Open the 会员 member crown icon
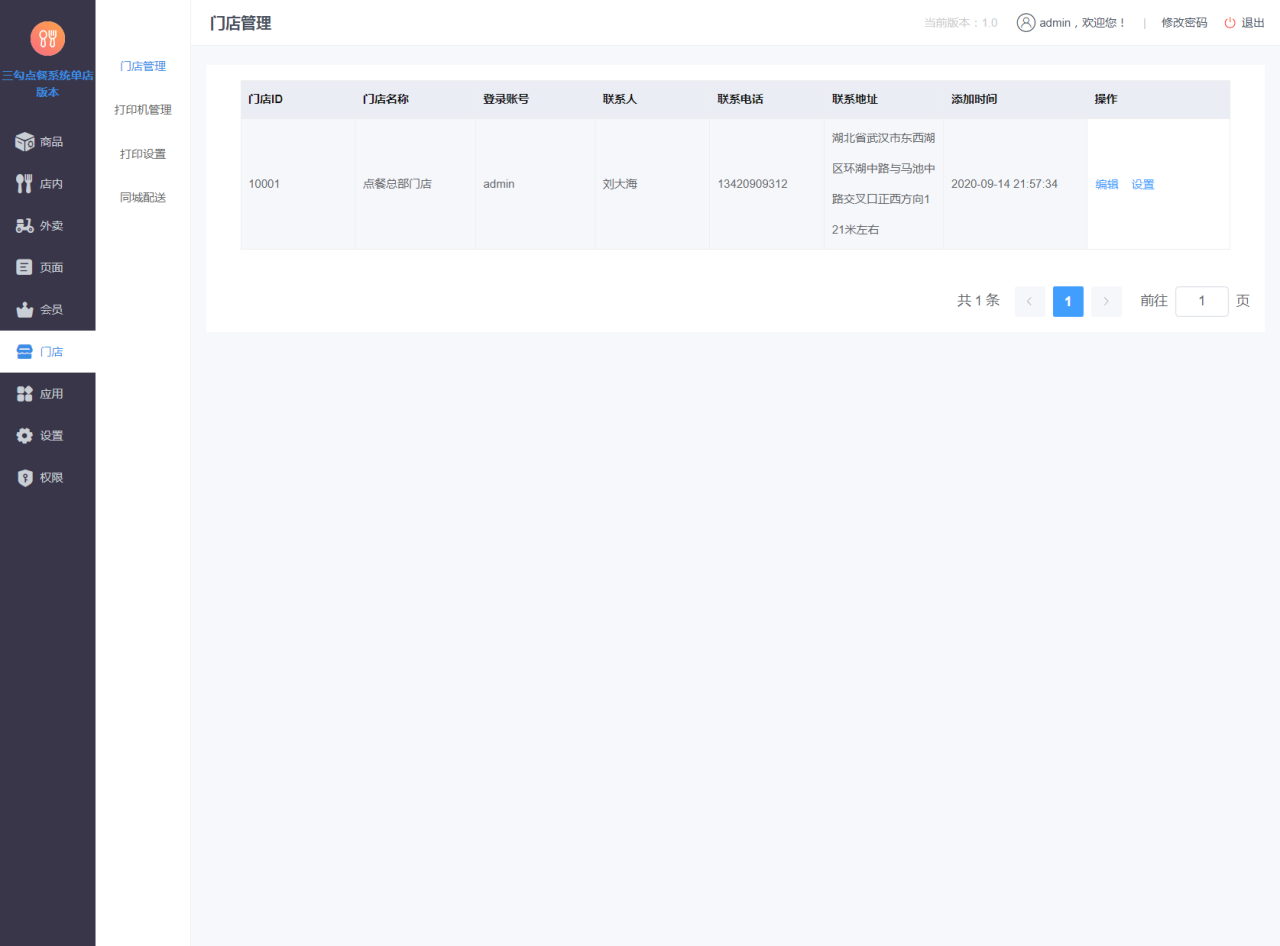 pyautogui.click(x=25, y=310)
